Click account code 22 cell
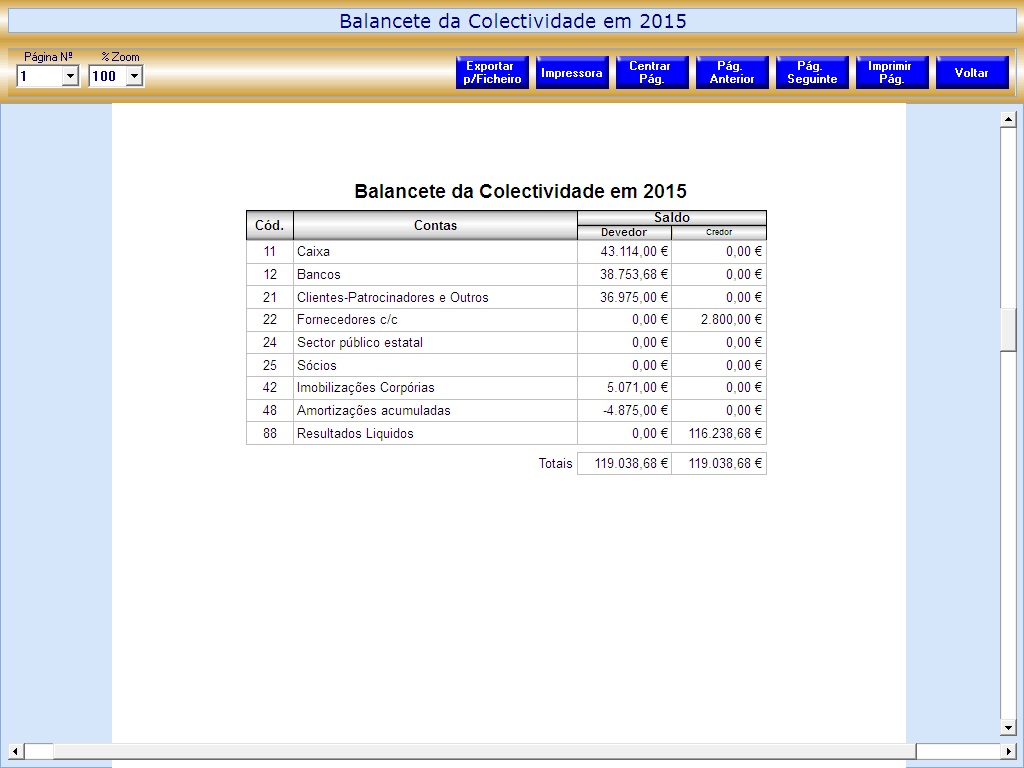The height and width of the screenshot is (768, 1024). point(270,319)
